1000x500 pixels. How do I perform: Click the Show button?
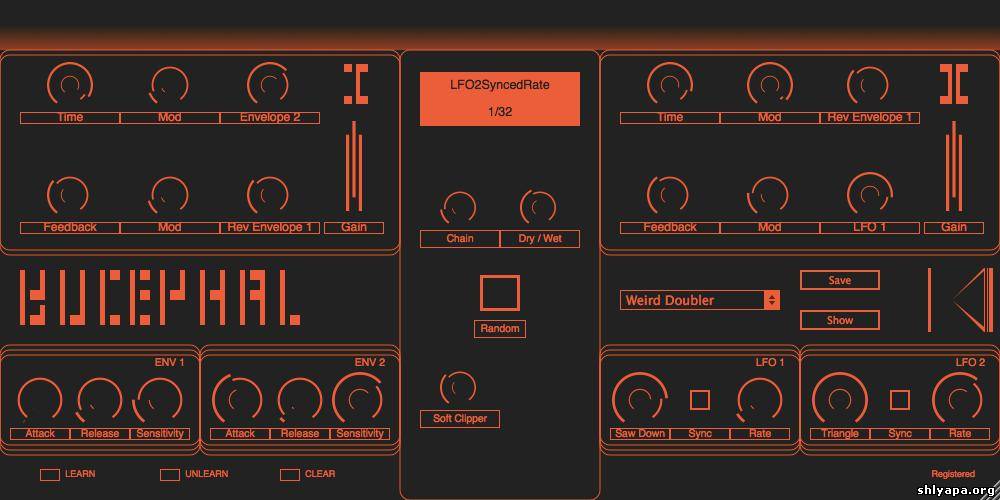pos(839,320)
